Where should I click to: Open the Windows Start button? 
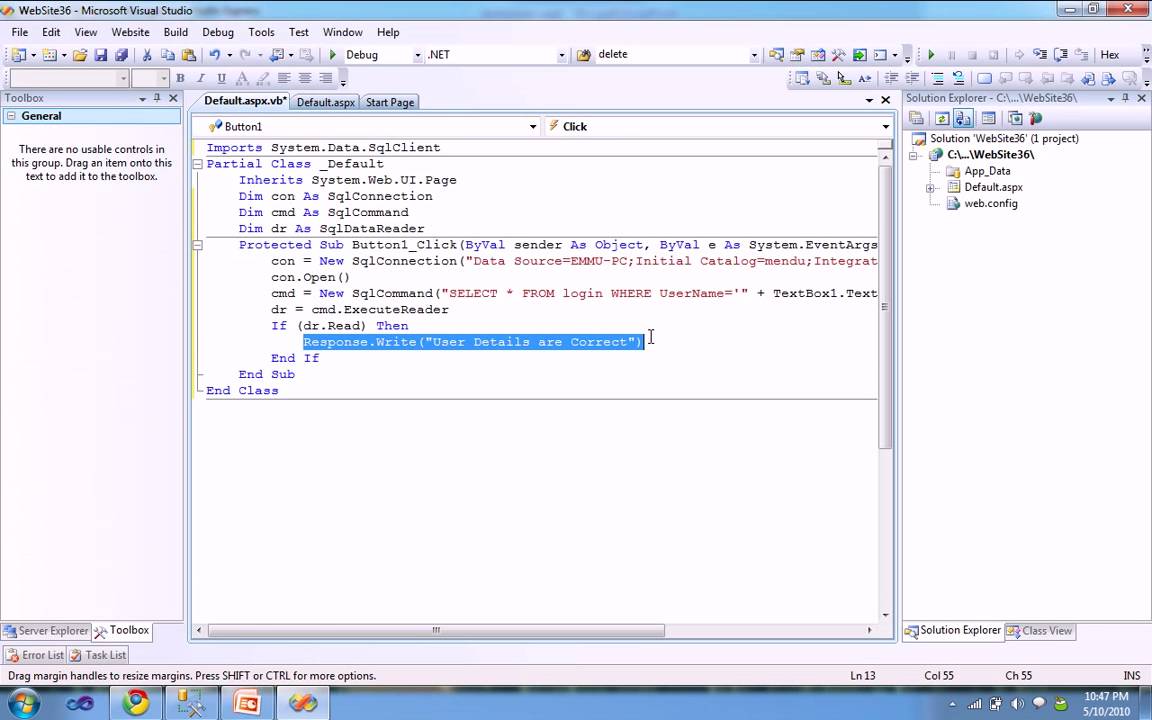tap(23, 703)
